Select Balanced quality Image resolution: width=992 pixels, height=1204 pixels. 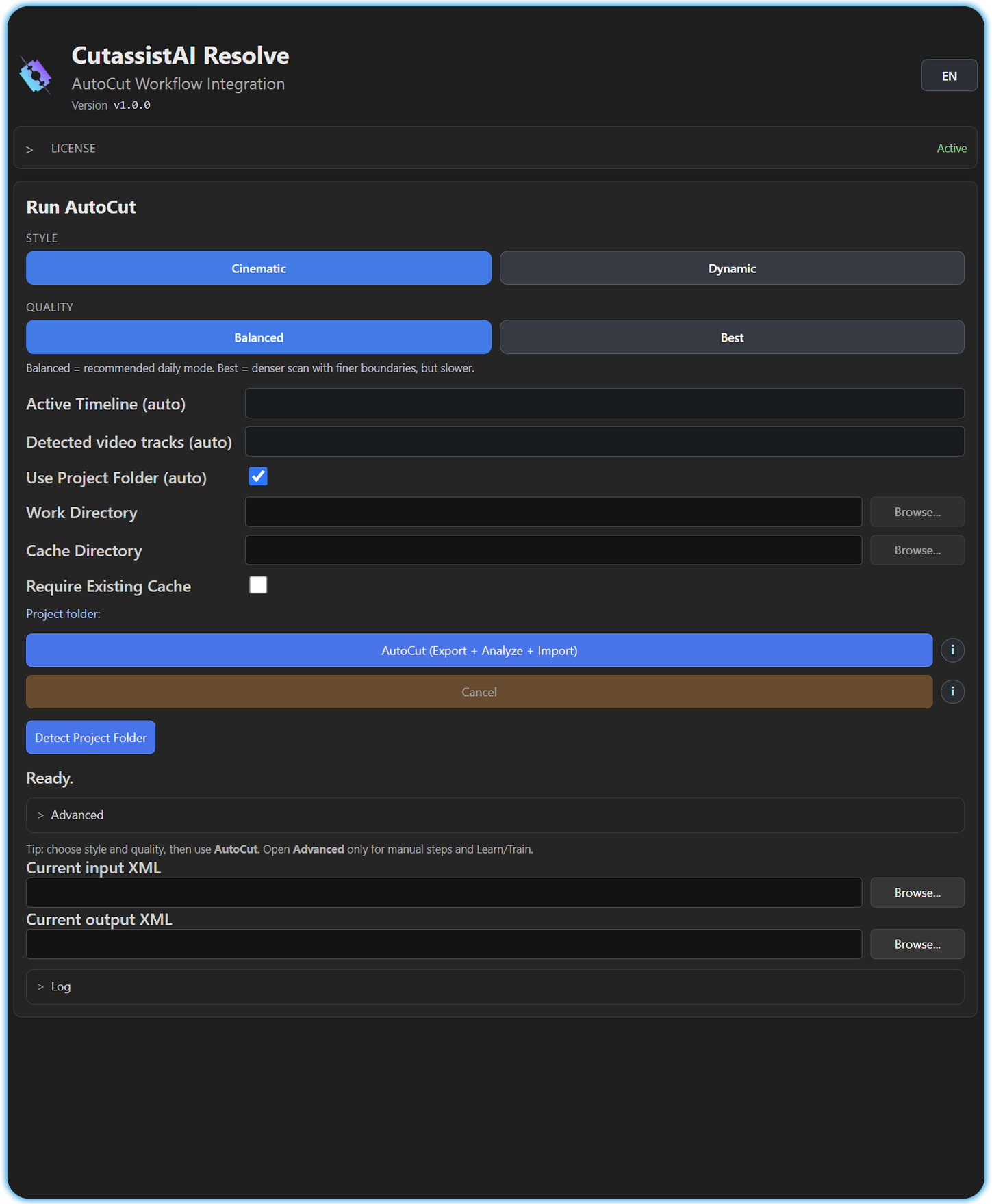[259, 337]
